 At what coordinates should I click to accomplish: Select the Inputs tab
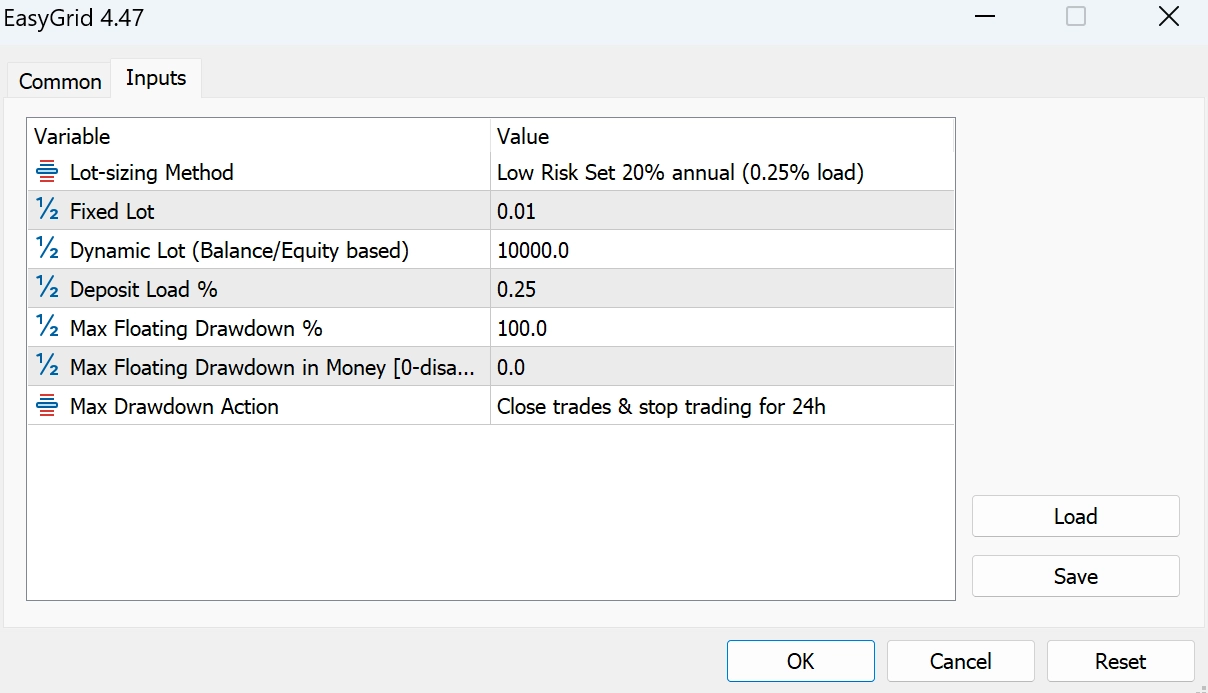pos(156,78)
